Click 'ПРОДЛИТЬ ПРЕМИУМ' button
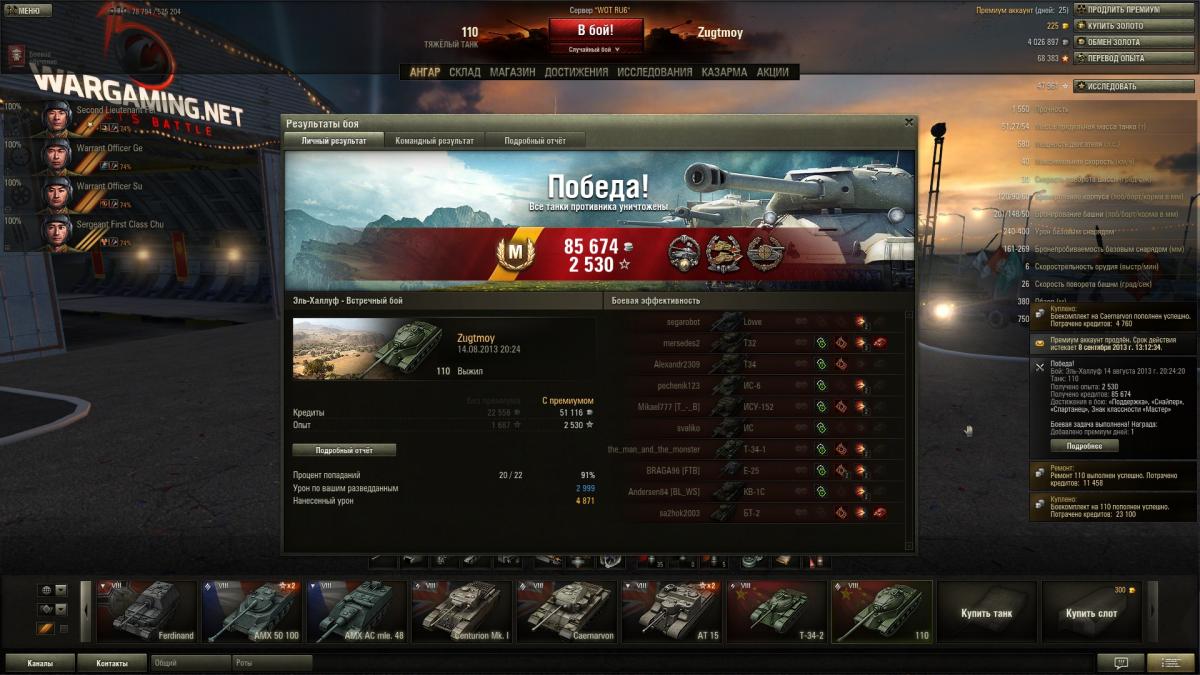Viewport: 1200px width, 675px height. tap(1134, 9)
